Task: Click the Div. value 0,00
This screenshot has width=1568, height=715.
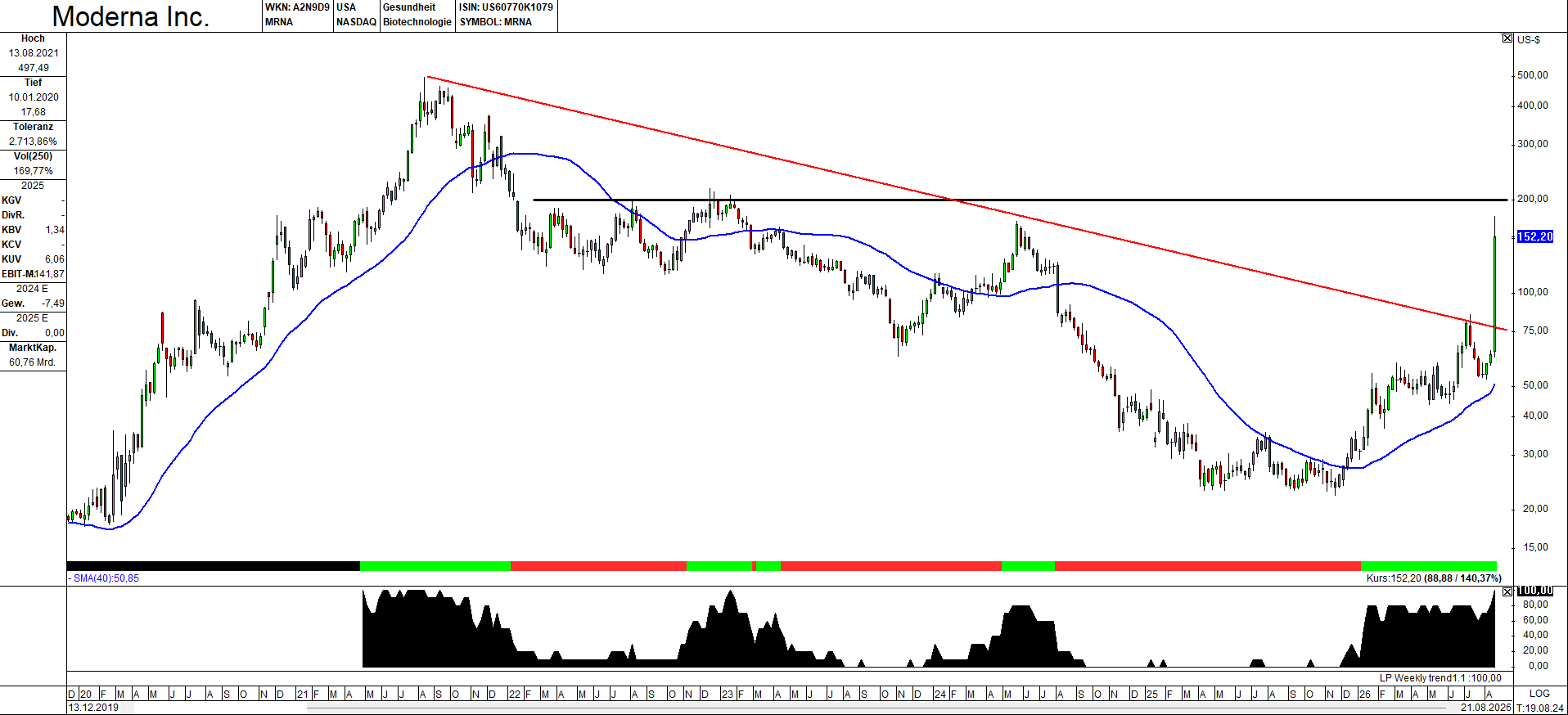Action: click(55, 333)
